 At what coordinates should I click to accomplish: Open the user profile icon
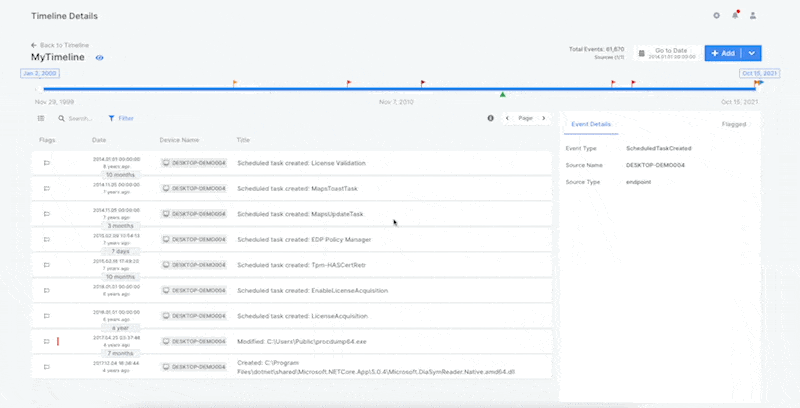(753, 16)
